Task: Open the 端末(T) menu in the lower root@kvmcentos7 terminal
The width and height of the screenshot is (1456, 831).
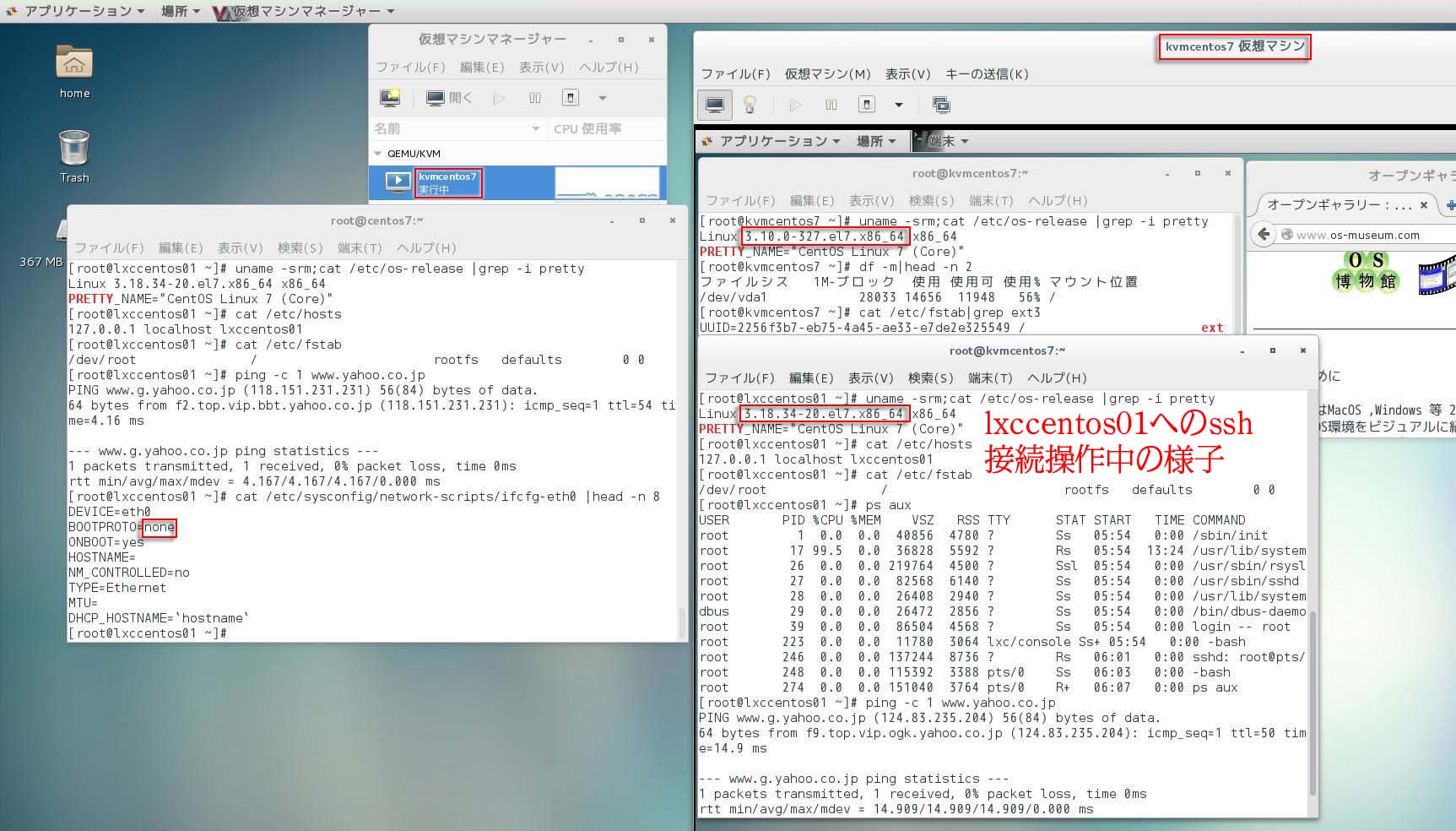Action: click(x=990, y=377)
